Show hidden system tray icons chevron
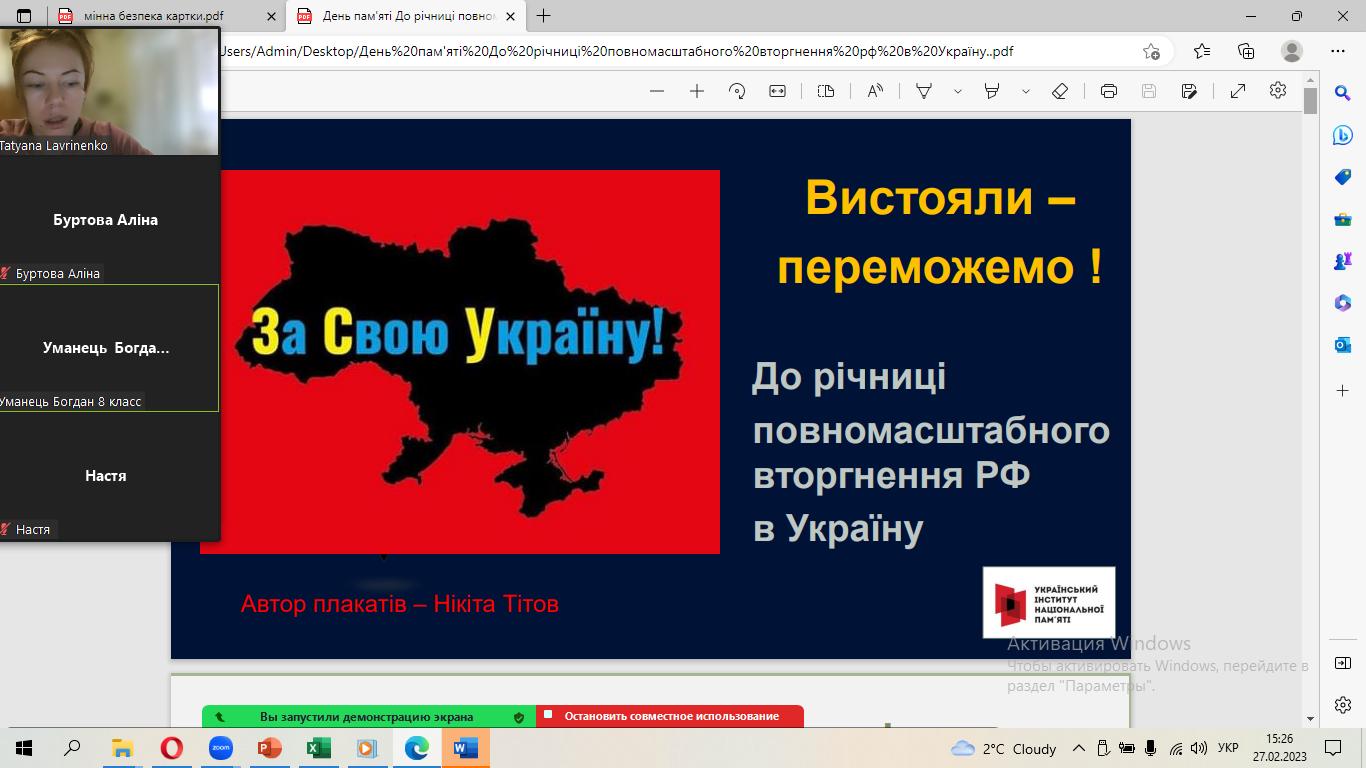This screenshot has width=1366, height=768. click(x=1078, y=748)
